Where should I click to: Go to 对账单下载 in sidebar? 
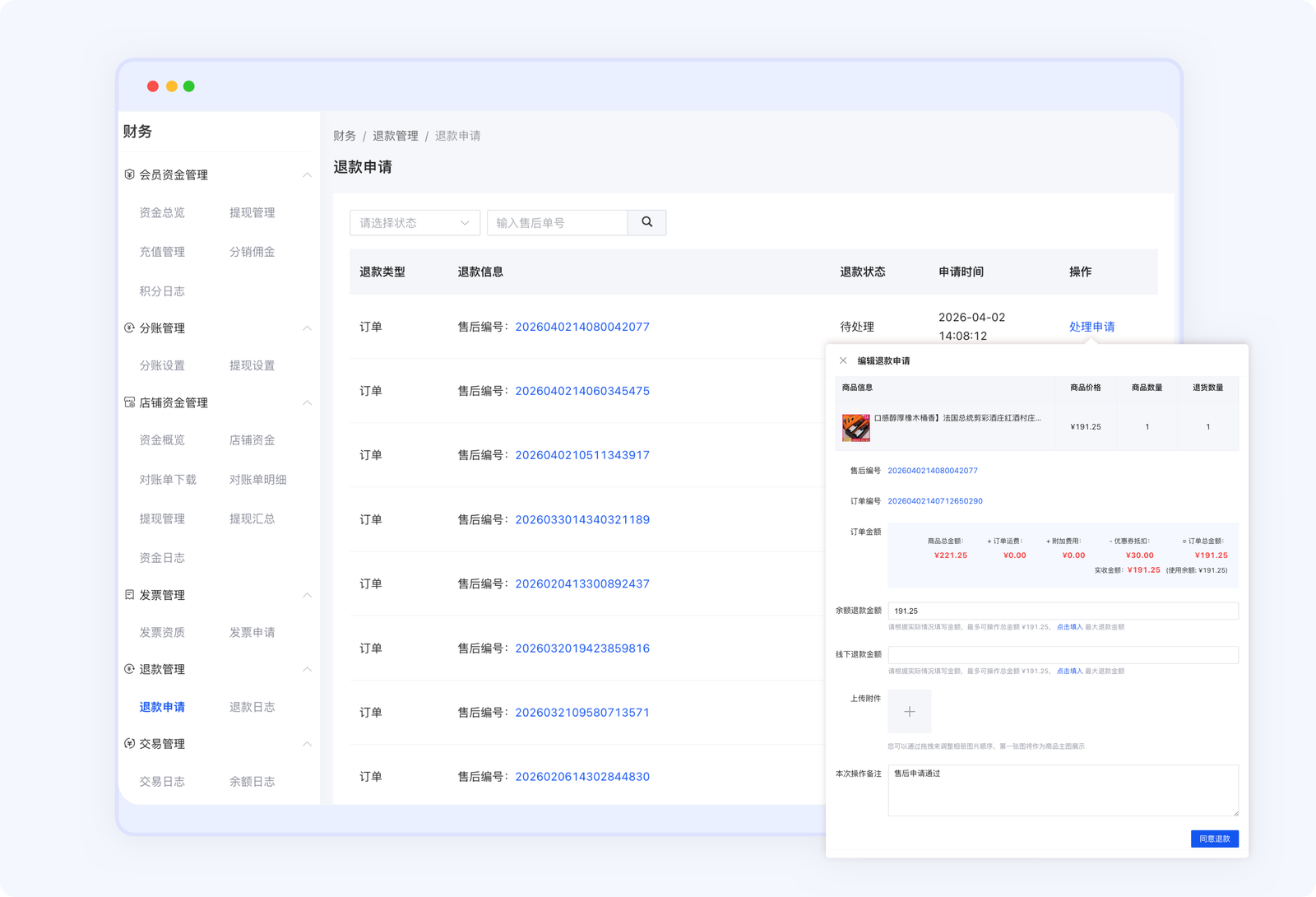click(168, 480)
